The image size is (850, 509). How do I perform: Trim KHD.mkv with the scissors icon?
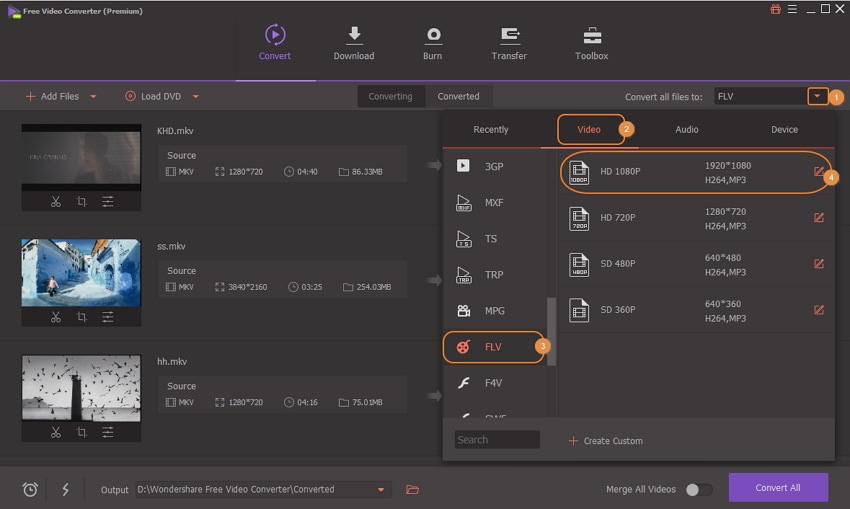[55, 202]
